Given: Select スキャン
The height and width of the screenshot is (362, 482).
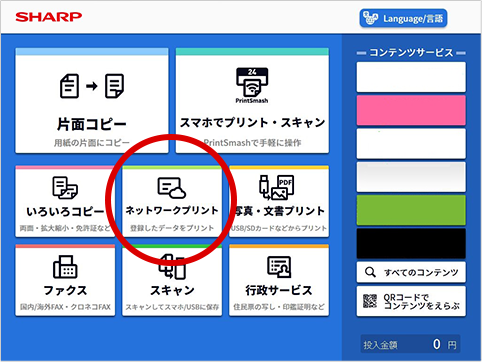Looking at the screenshot, I should click(x=172, y=280).
